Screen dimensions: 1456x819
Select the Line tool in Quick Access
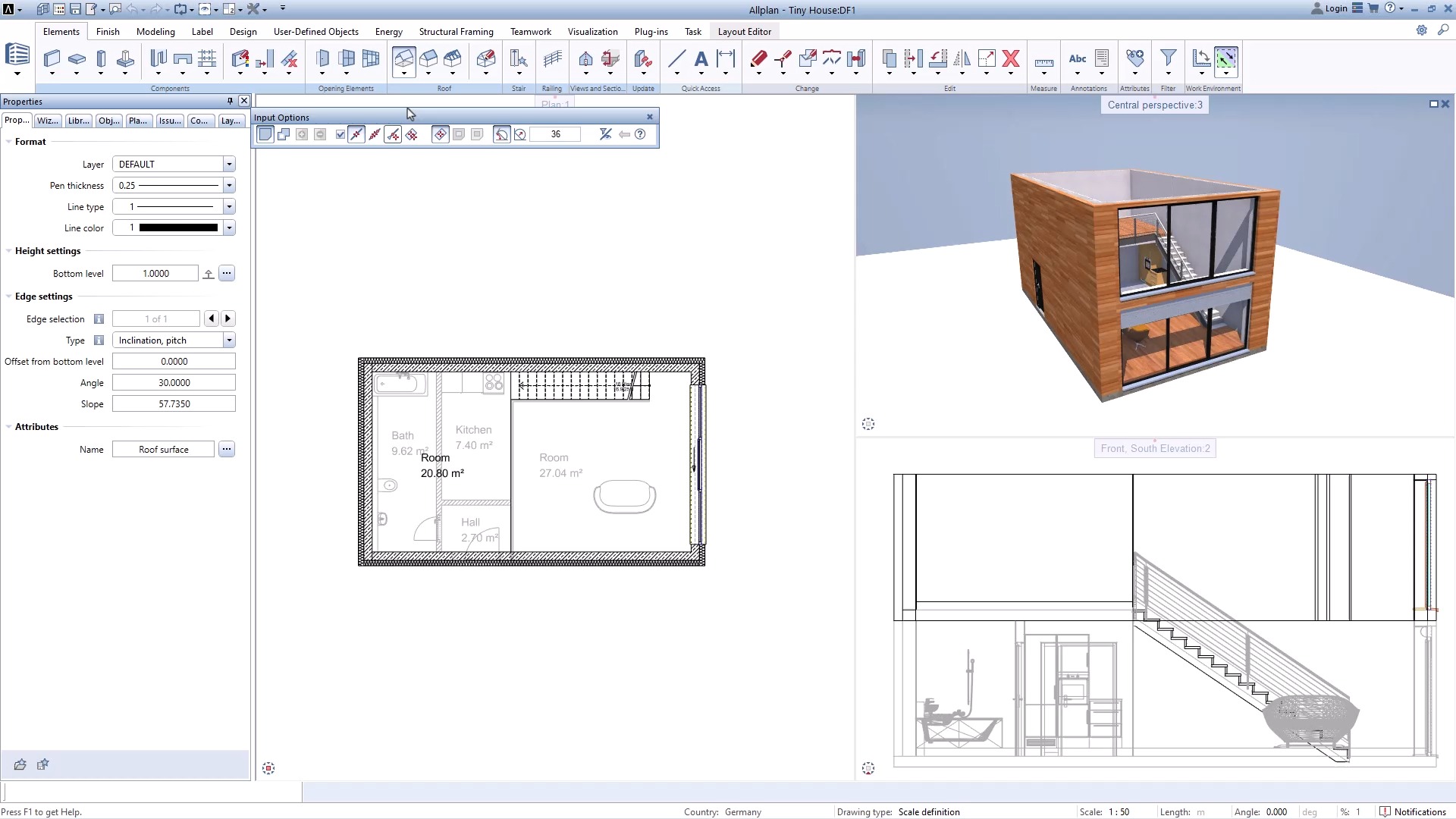676,58
